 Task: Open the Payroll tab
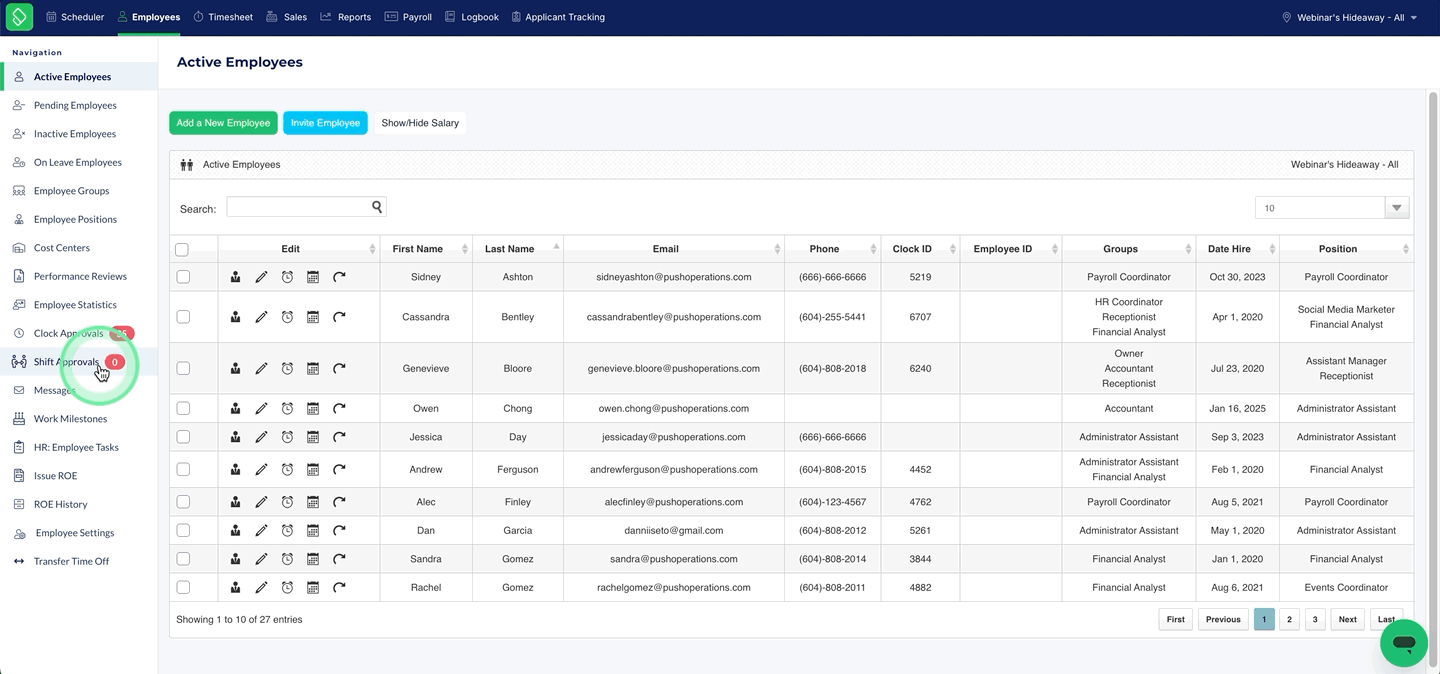pos(409,17)
